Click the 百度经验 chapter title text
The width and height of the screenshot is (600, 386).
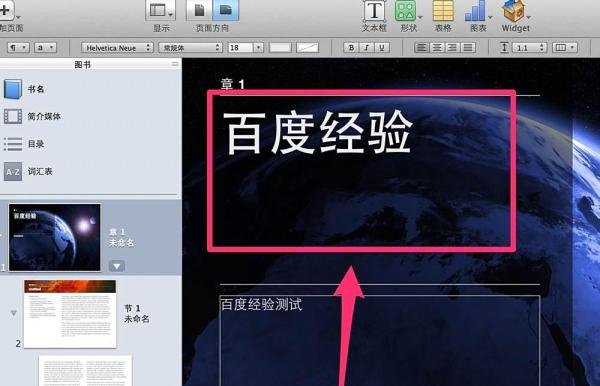point(317,132)
